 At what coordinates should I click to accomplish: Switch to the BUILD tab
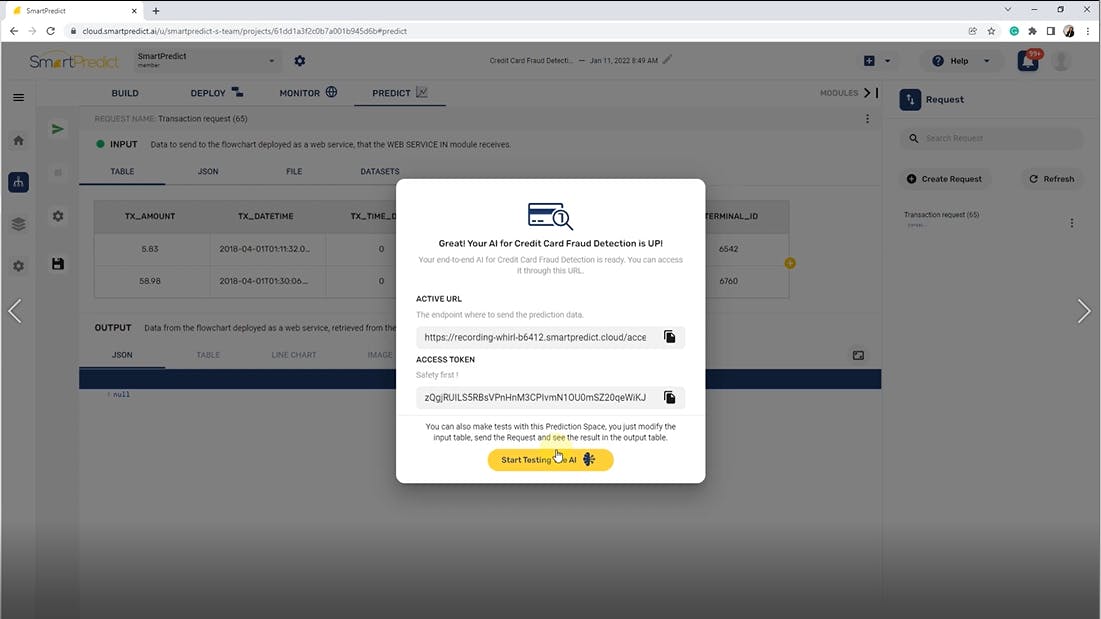click(125, 93)
